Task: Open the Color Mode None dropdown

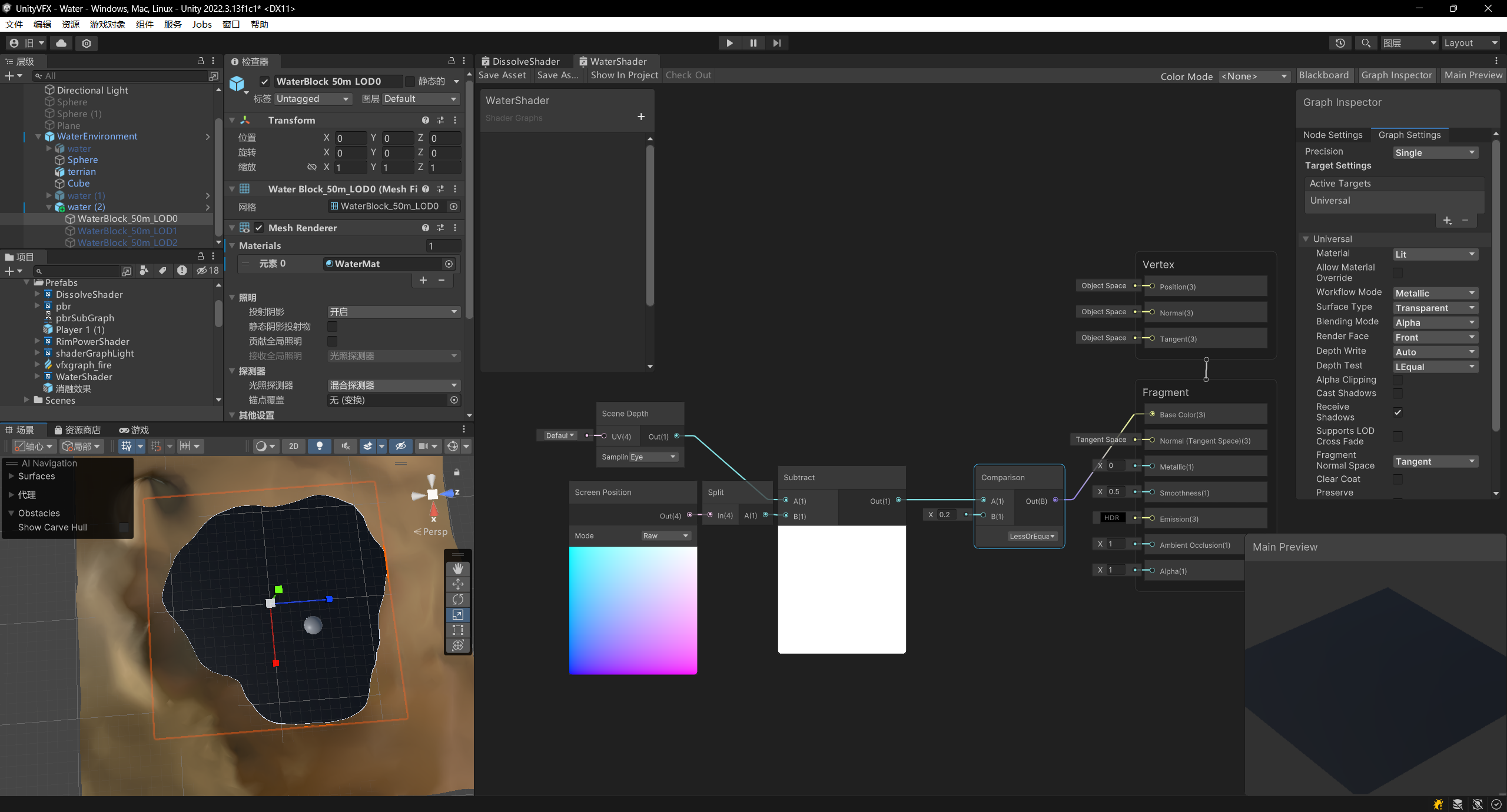Action: coord(1254,76)
